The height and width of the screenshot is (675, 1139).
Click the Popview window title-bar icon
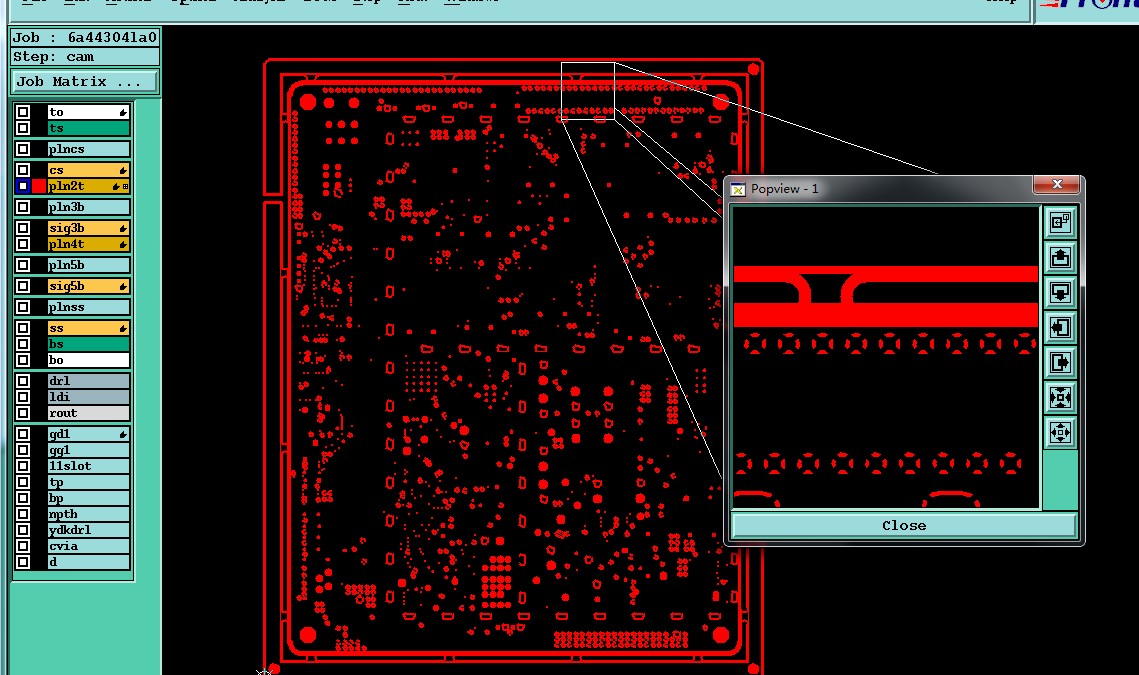tap(738, 189)
